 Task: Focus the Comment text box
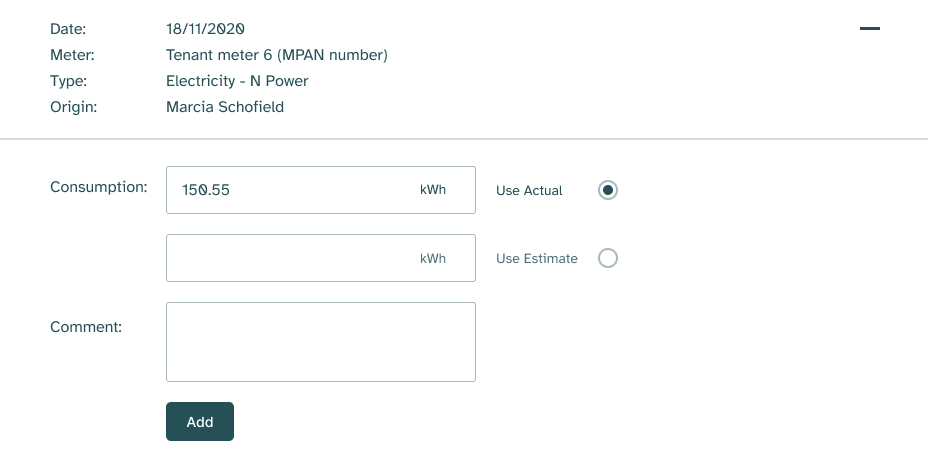(x=320, y=342)
